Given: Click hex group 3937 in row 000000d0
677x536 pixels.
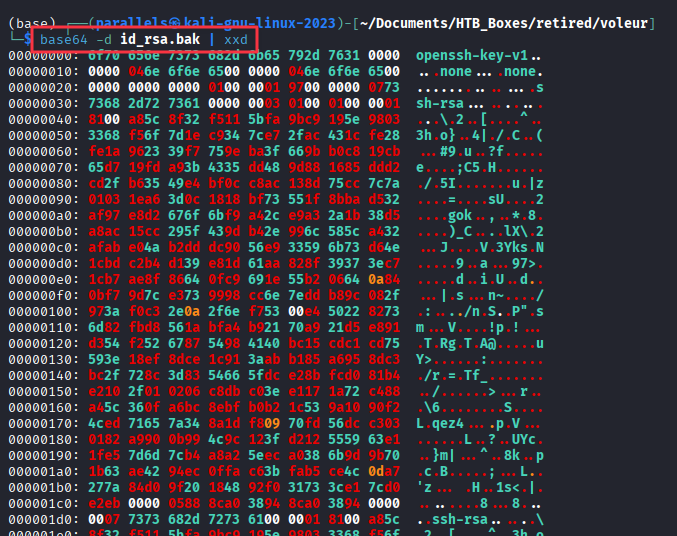Looking at the screenshot, I should 344,263.
